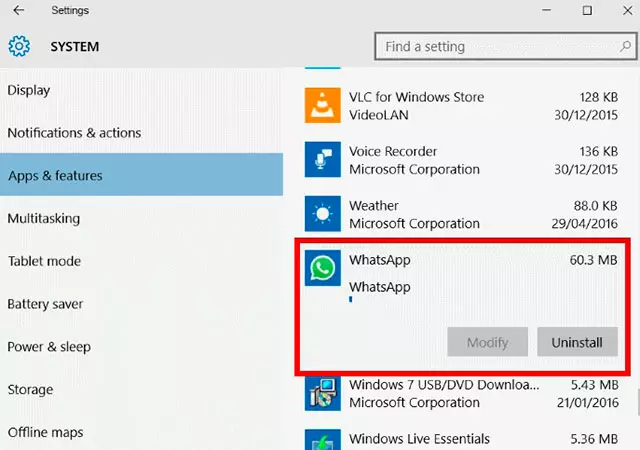Open Power & sleep settings
Viewport: 640px width, 450px height.
point(141,347)
